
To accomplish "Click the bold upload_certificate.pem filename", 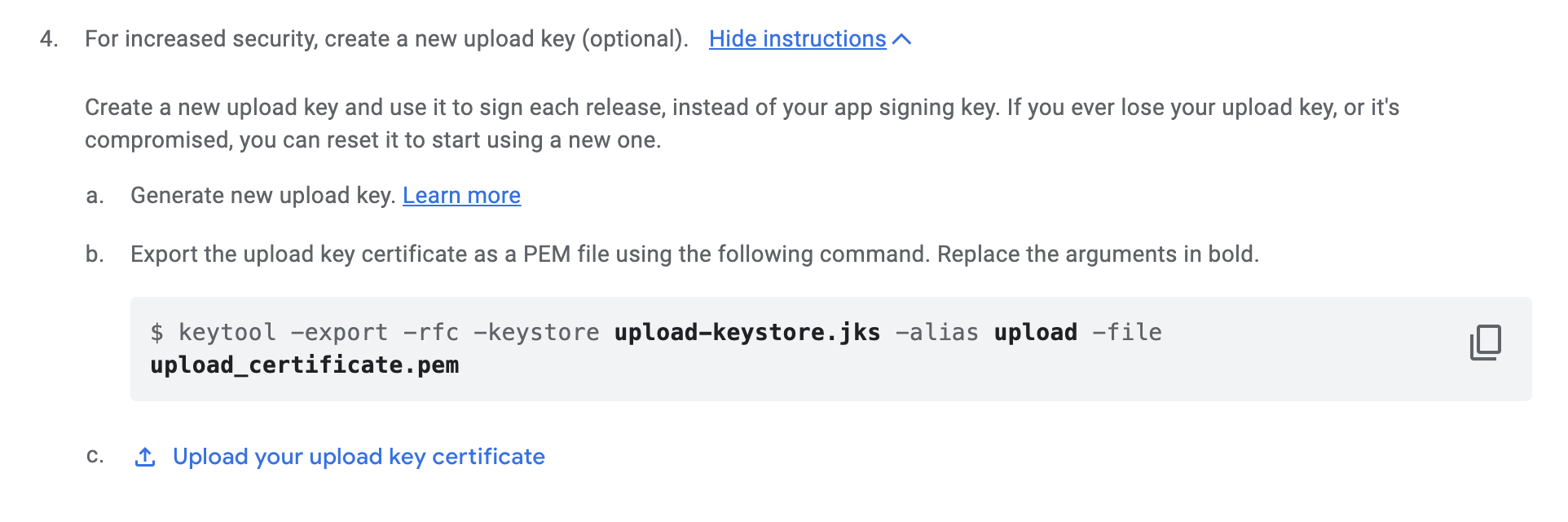I will [304, 365].
